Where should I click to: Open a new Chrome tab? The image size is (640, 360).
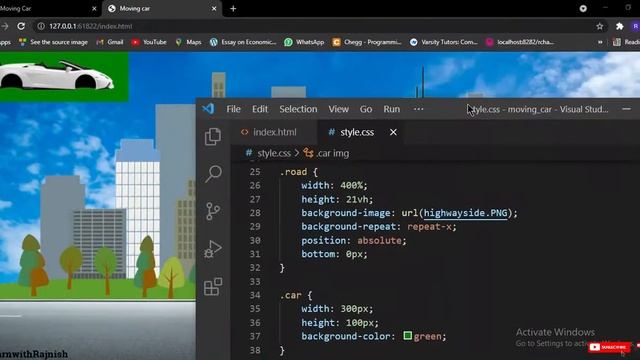(233, 9)
